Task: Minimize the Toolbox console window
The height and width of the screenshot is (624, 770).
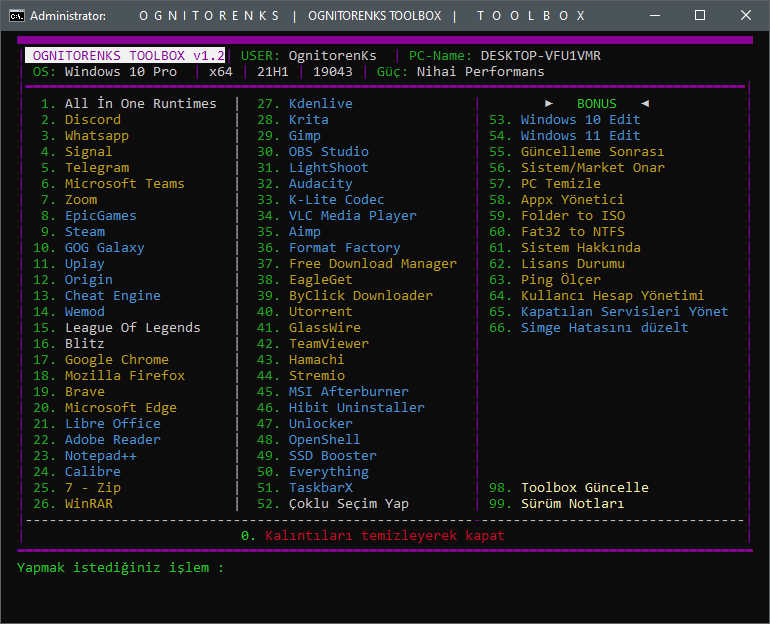Action: (655, 16)
